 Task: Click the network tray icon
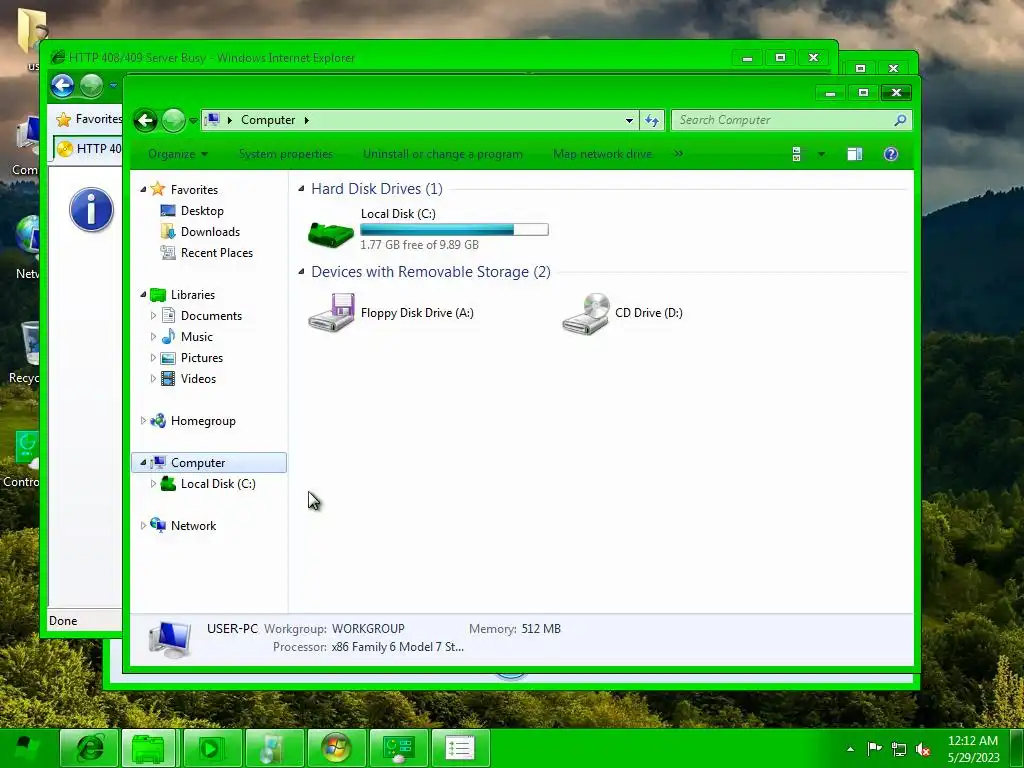(x=899, y=749)
